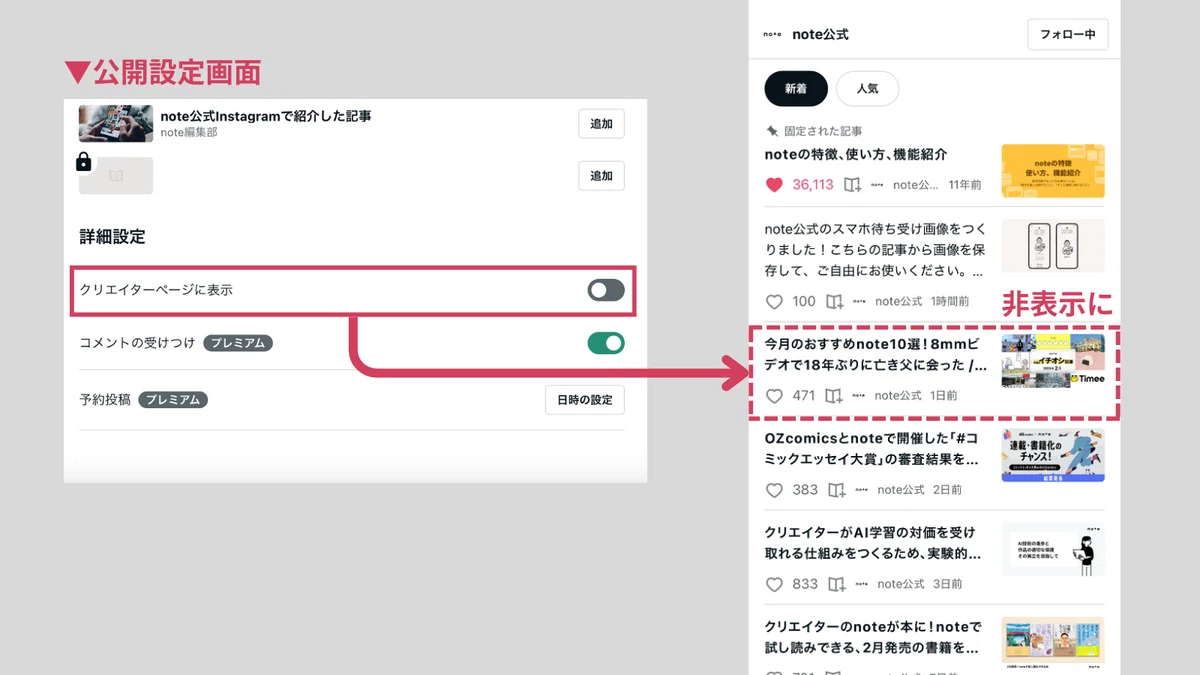
Task: Click note公式 author name beside 1日前
Action: (898, 396)
